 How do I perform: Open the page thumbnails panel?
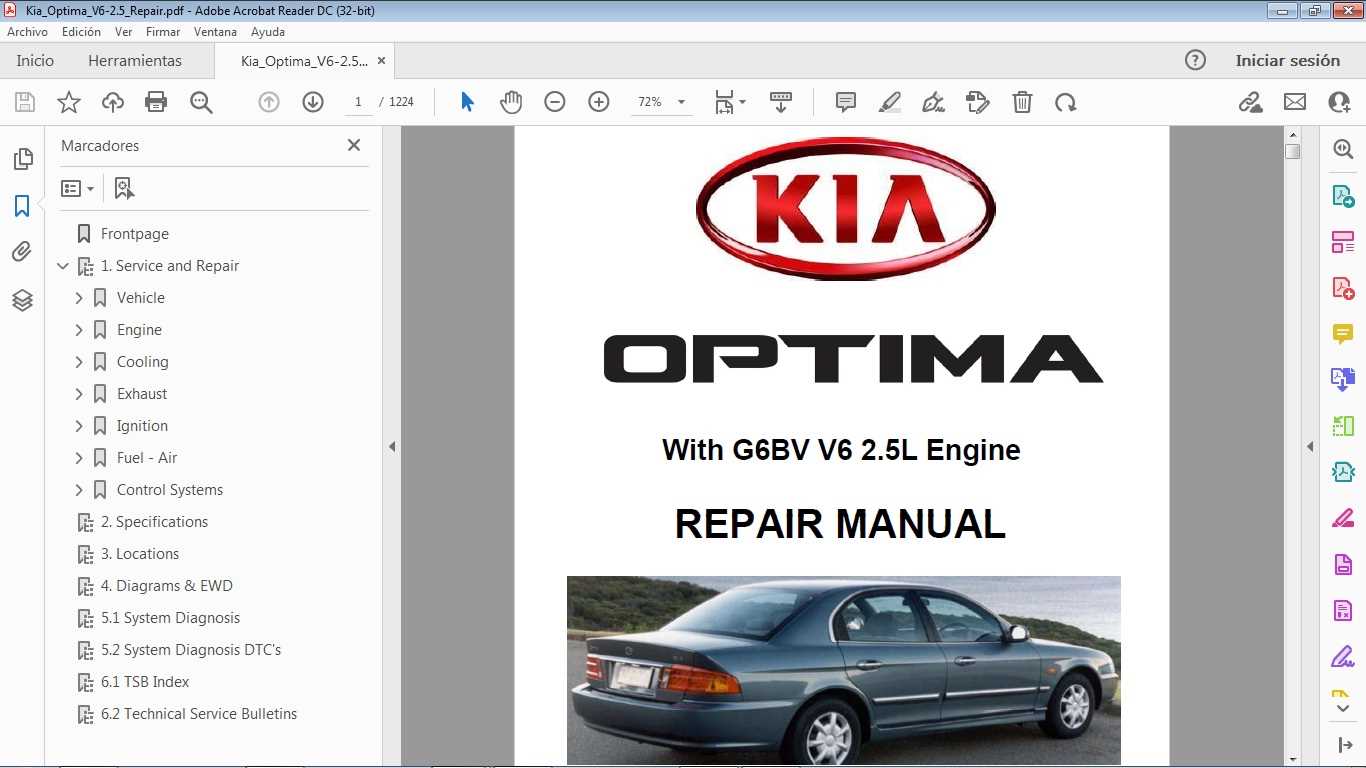(22, 159)
